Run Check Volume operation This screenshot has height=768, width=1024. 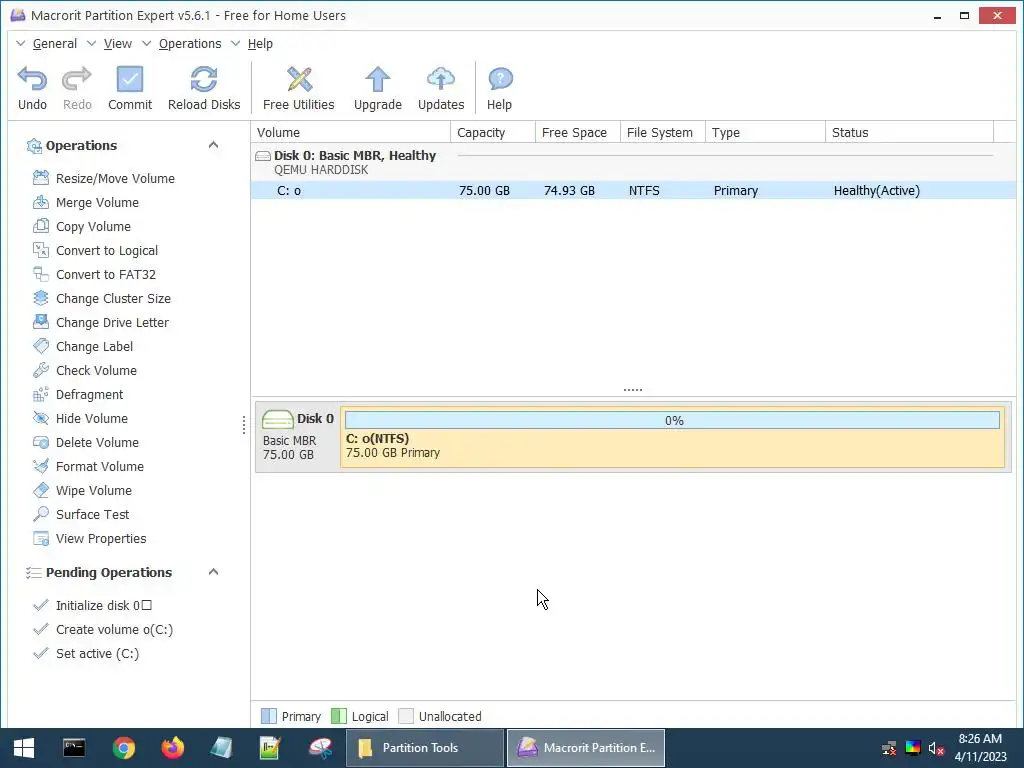96,370
